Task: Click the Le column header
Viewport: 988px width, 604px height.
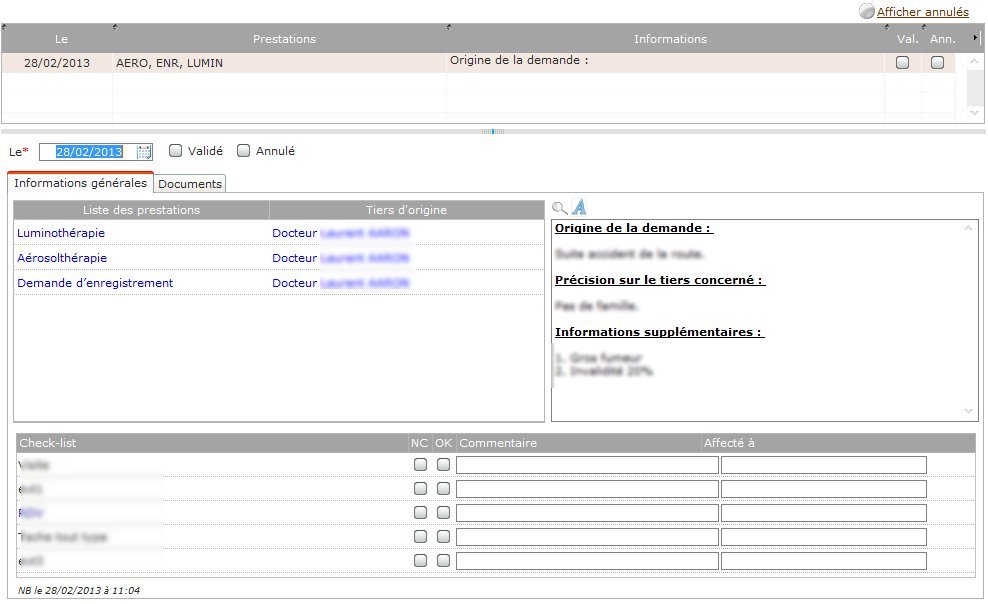Action: click(x=61, y=39)
